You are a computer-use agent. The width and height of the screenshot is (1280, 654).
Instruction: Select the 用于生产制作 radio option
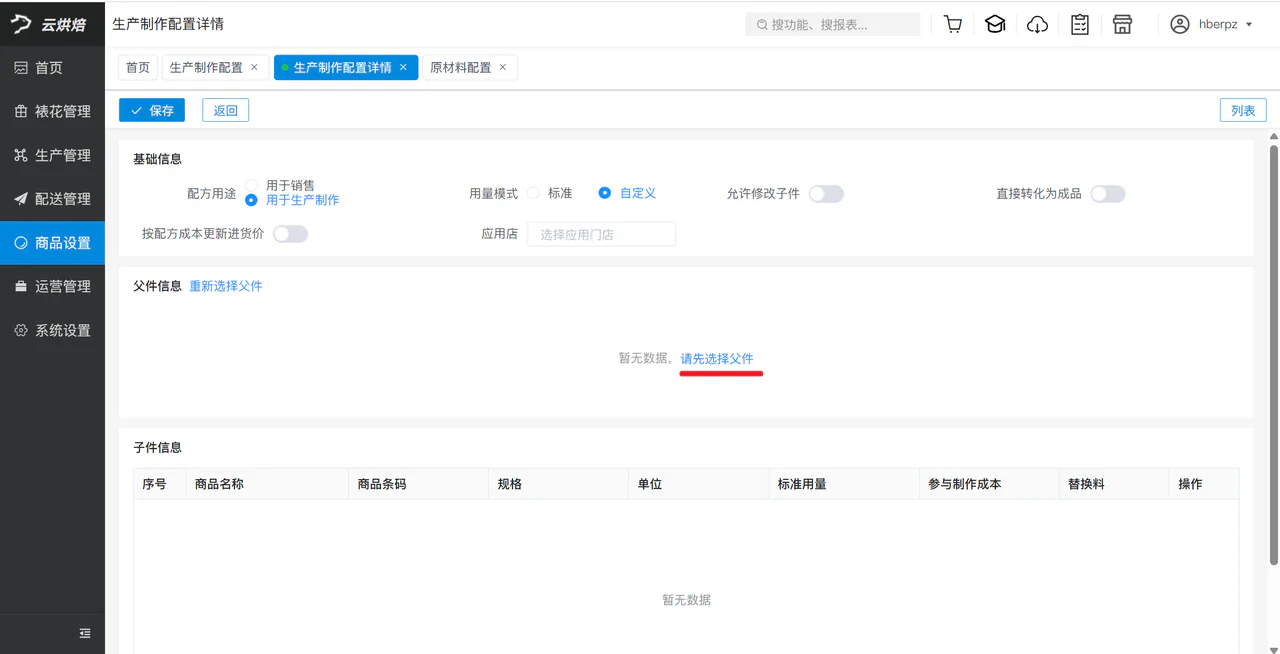tap(251, 200)
